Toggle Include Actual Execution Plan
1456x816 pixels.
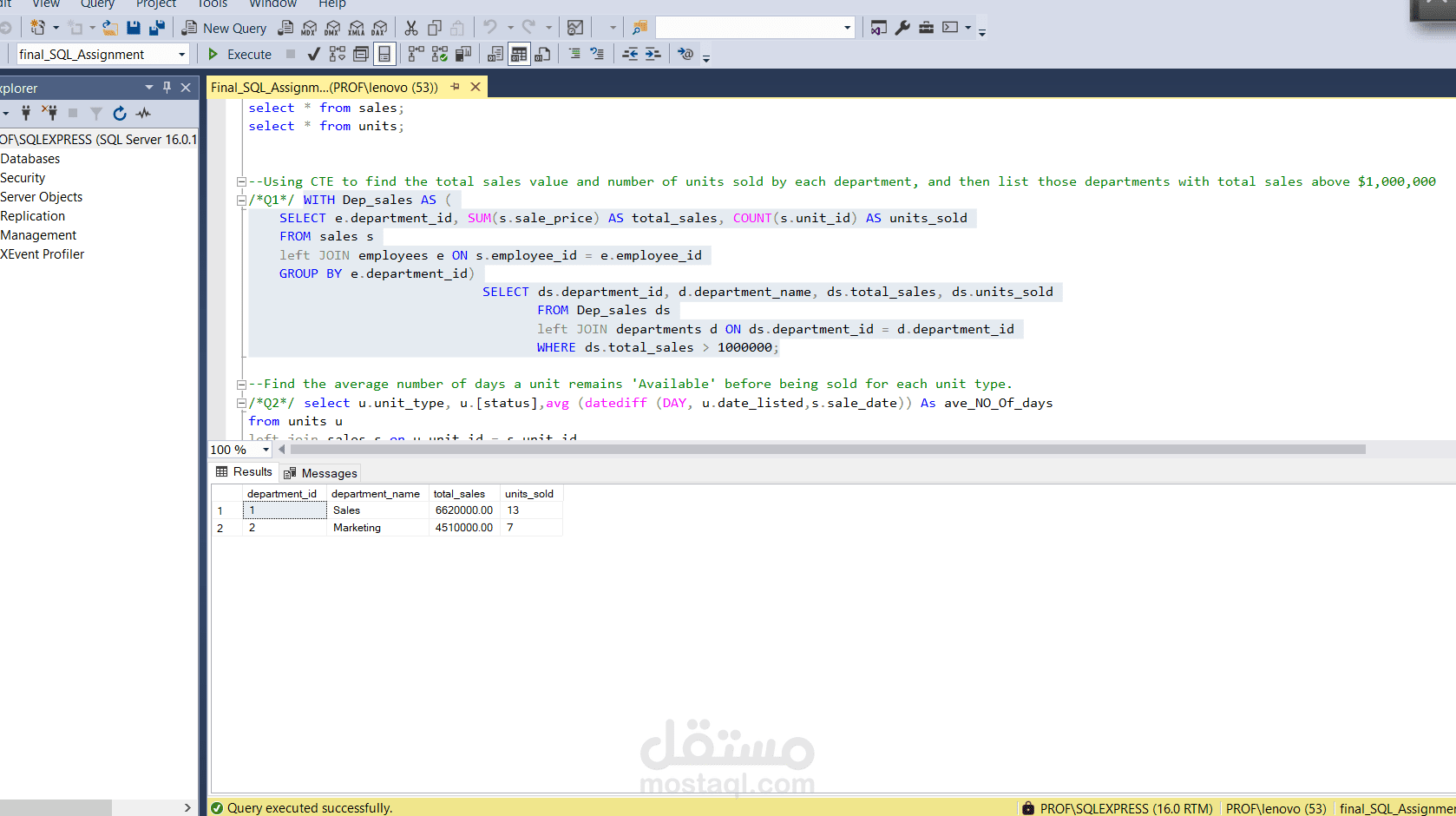tap(416, 54)
